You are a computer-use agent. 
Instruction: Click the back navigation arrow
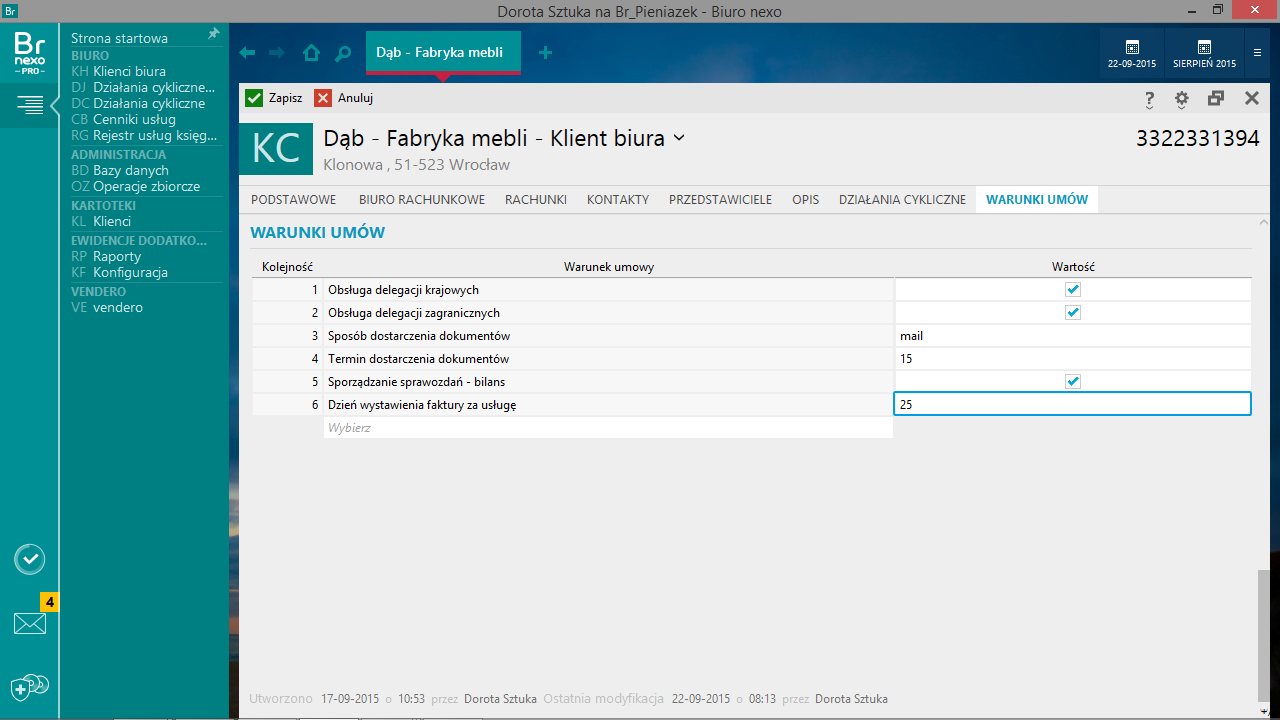247,53
